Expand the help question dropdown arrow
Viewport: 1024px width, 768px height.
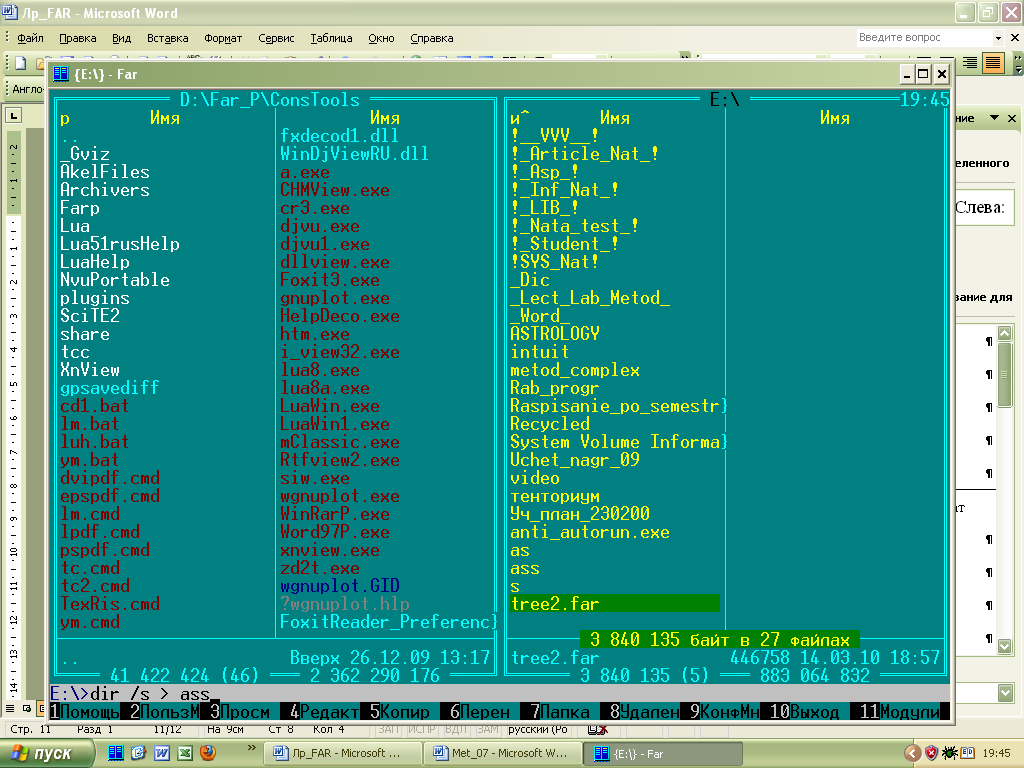(x=998, y=38)
